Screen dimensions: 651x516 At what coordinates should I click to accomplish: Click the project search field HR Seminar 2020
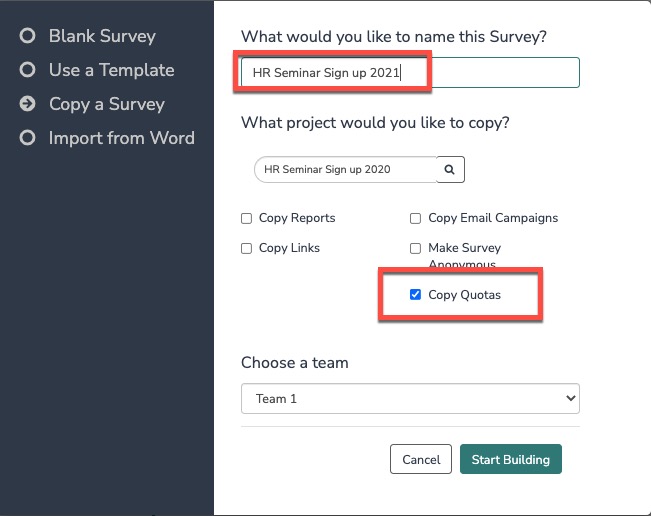(x=345, y=170)
